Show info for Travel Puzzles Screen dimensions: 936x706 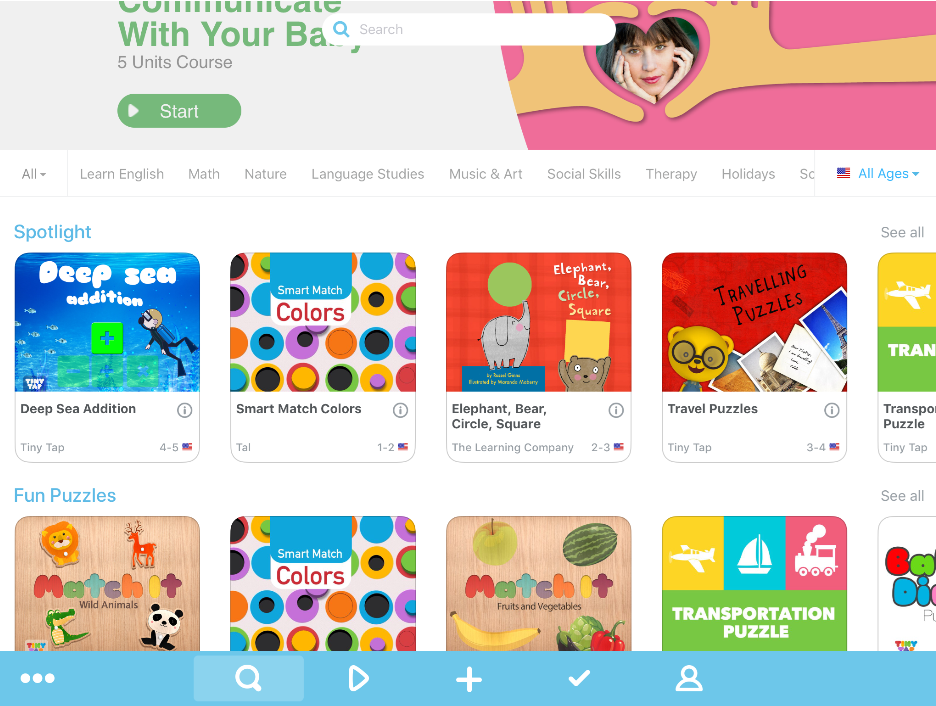tap(832, 410)
